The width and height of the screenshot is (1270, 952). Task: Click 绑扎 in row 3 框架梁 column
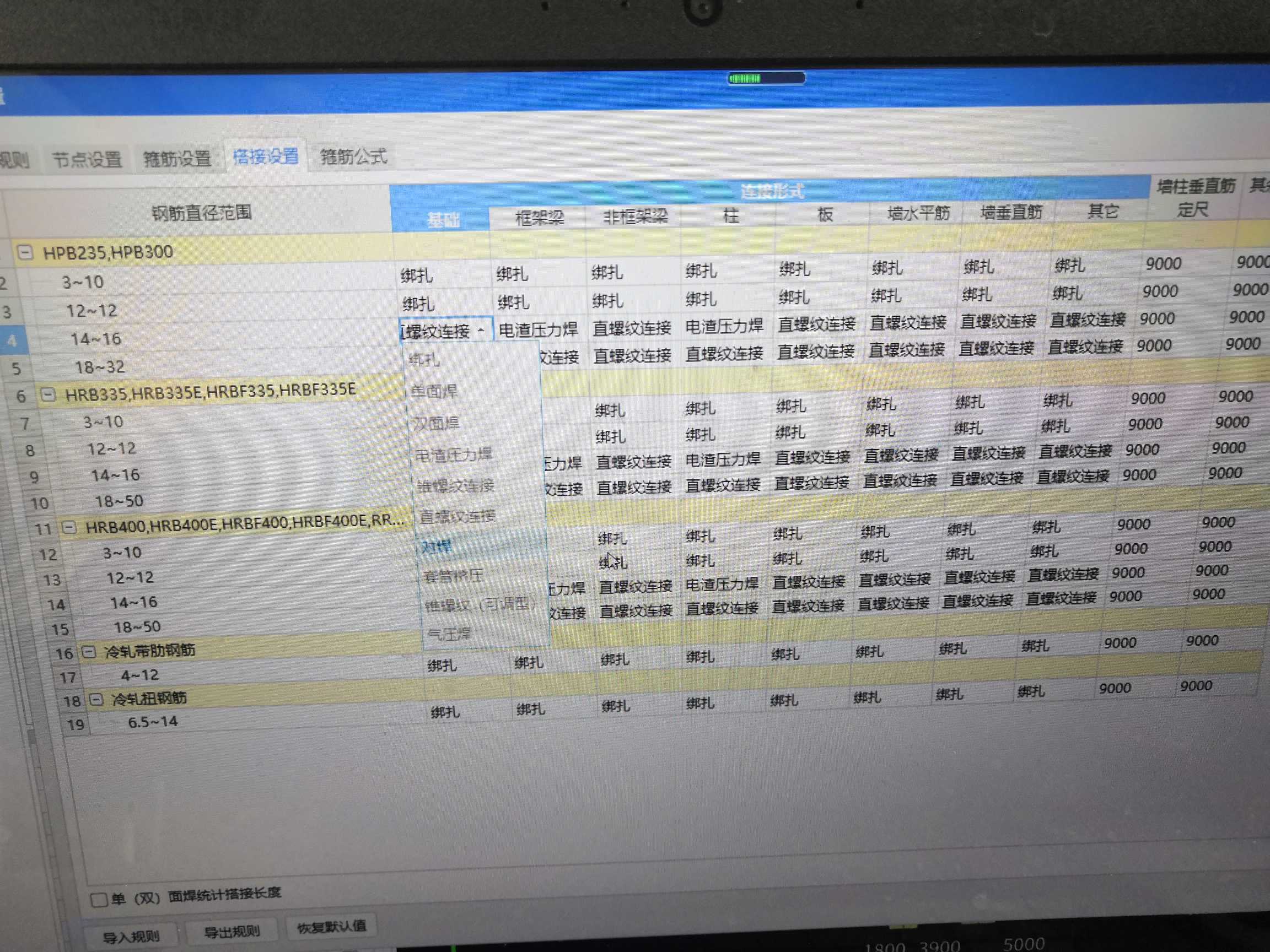coord(513,302)
